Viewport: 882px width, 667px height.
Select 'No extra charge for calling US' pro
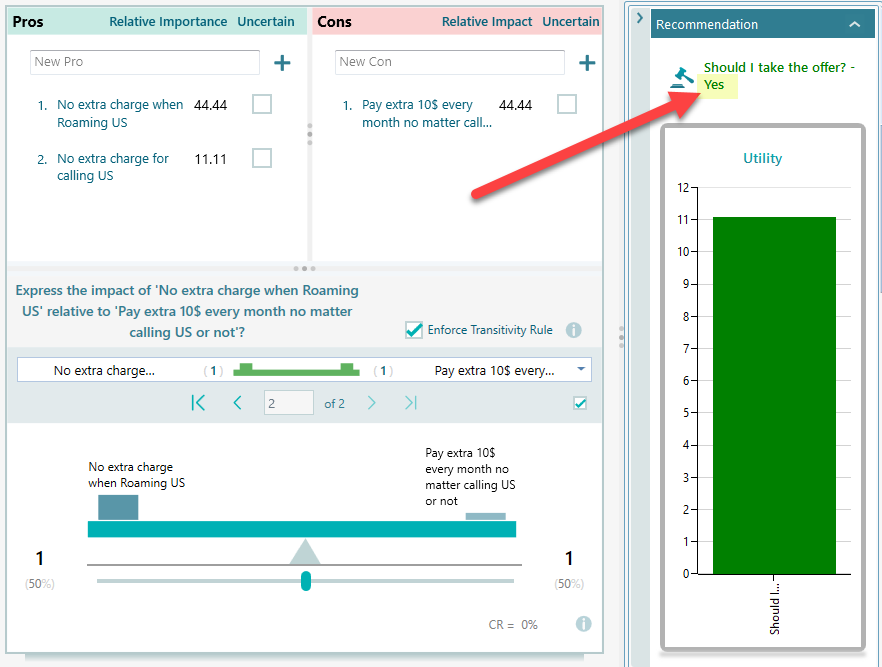click(112, 167)
